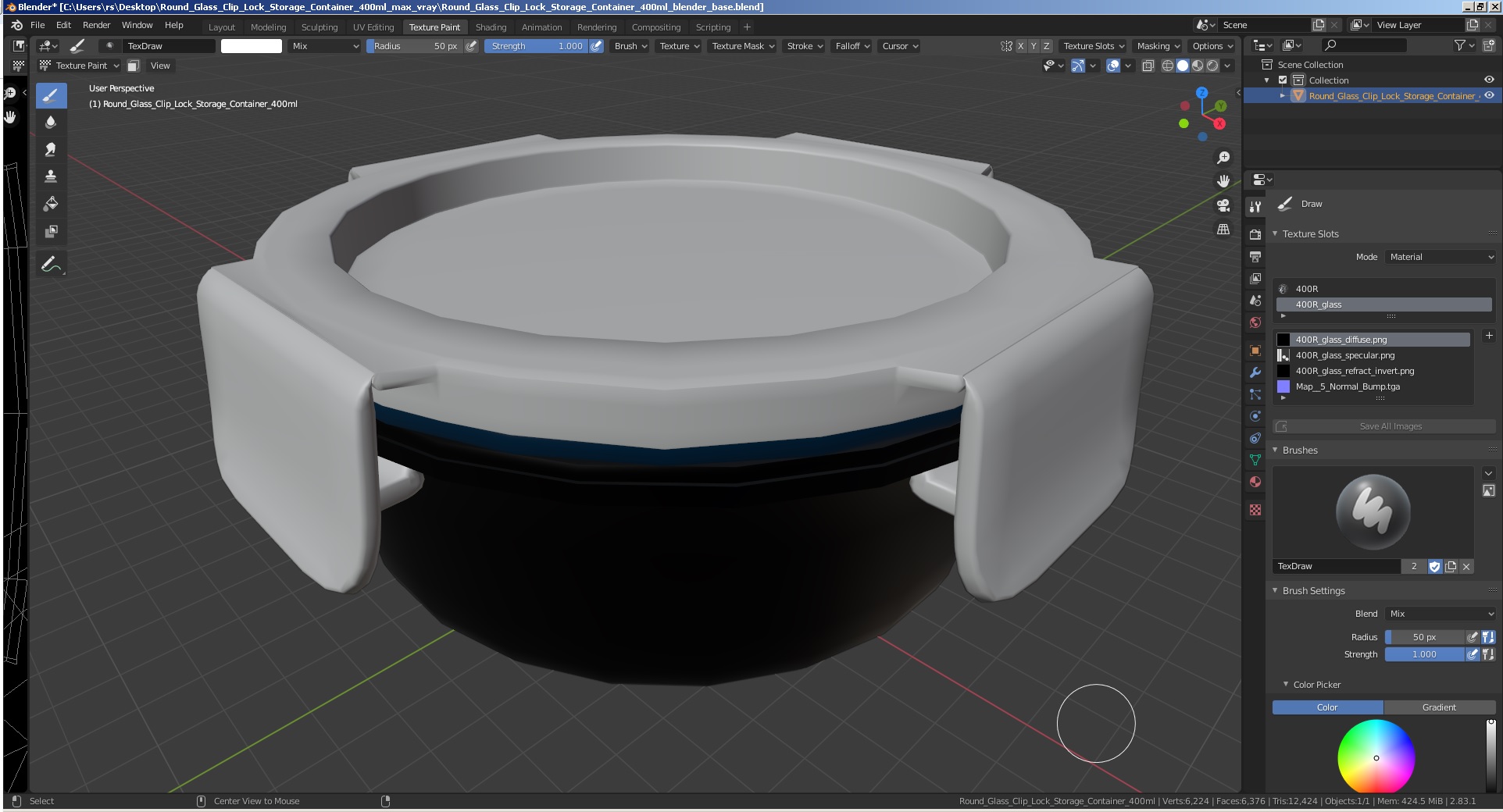Screen dimensions: 1503x812
Task: Click the Strength slider in Brush Settings
Action: click(1424, 654)
